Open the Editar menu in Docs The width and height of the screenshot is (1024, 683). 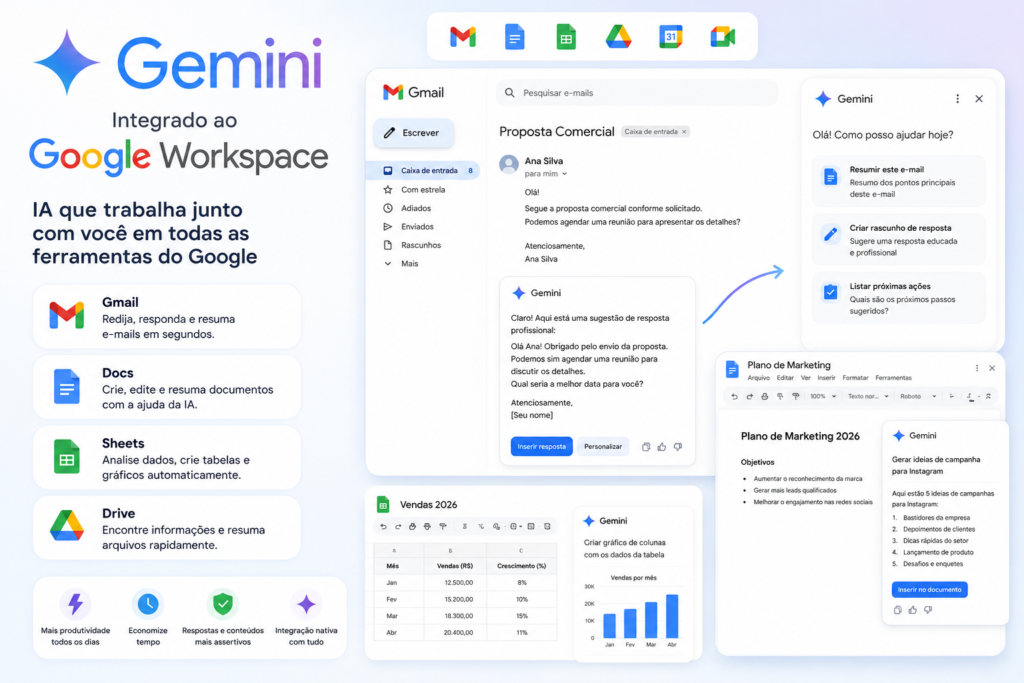(785, 378)
